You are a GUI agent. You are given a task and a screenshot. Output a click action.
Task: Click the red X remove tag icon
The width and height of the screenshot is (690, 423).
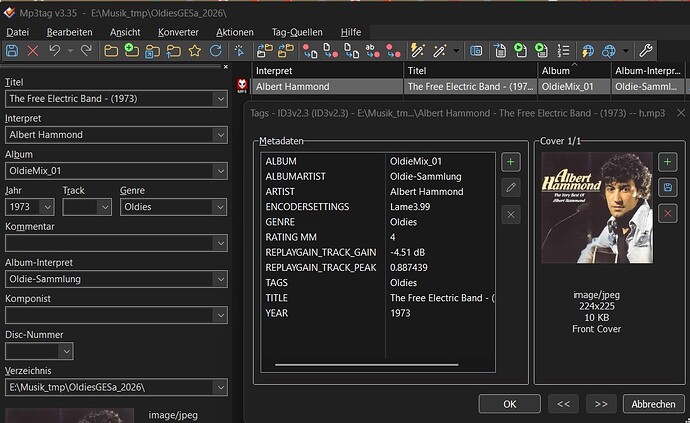[33, 51]
